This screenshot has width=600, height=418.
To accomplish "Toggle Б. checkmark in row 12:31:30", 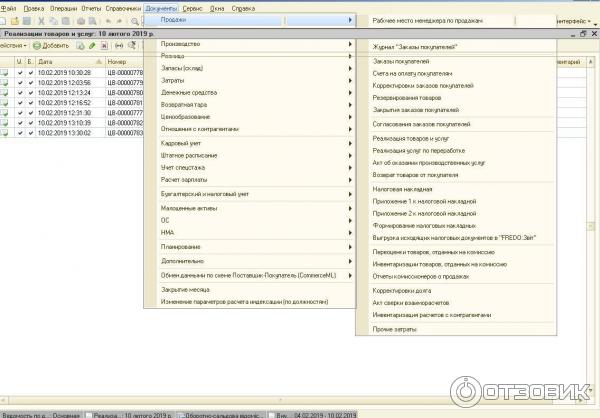I will coord(31,113).
